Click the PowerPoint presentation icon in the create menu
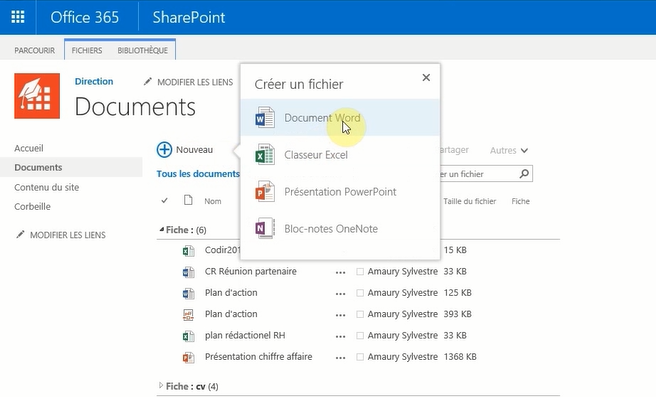656x397 pixels. tap(265, 192)
